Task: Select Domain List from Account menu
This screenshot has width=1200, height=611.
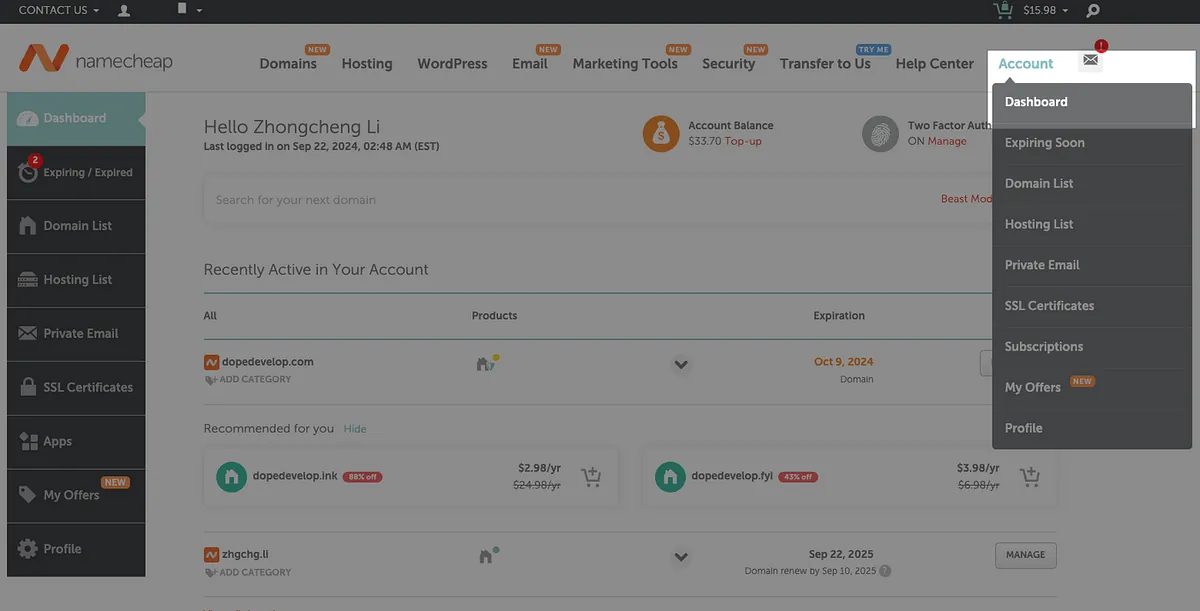Action: pos(1039,183)
